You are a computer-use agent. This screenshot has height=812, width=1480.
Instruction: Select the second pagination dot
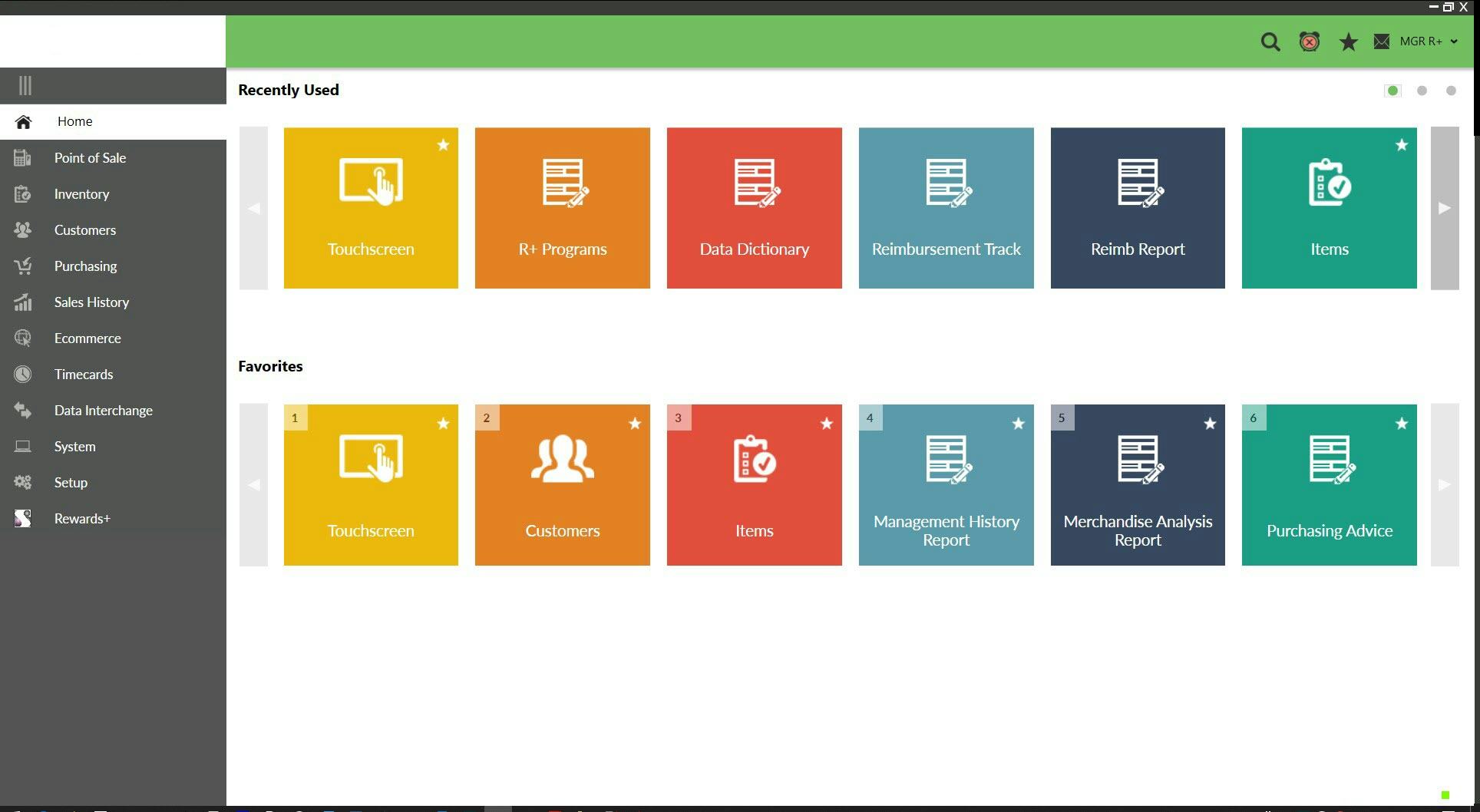pyautogui.click(x=1422, y=91)
